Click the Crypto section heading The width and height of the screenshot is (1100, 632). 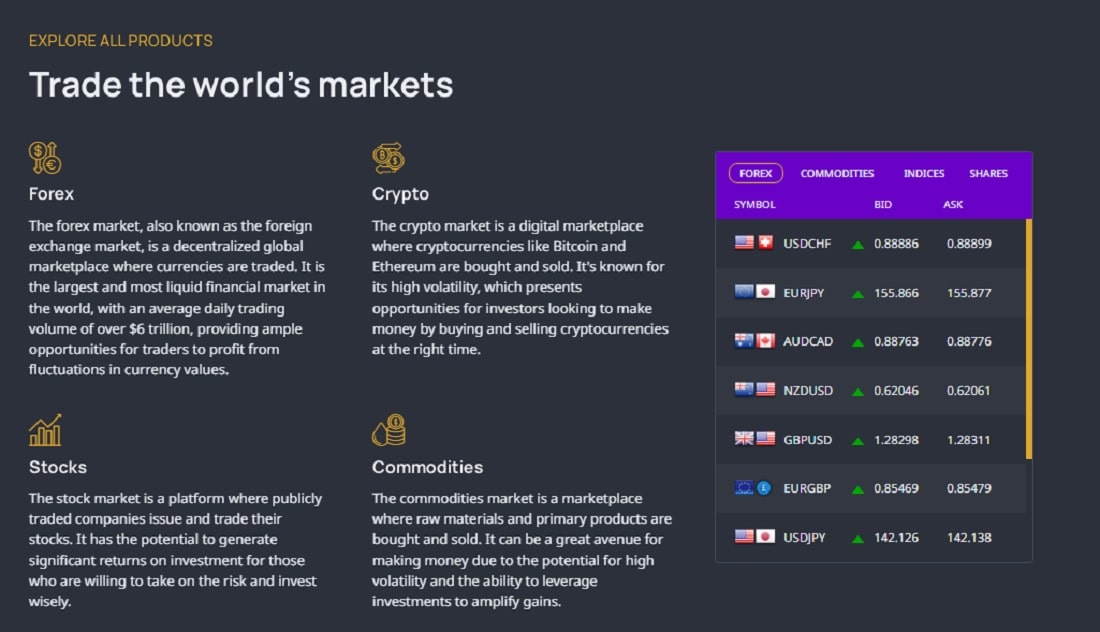click(x=400, y=194)
